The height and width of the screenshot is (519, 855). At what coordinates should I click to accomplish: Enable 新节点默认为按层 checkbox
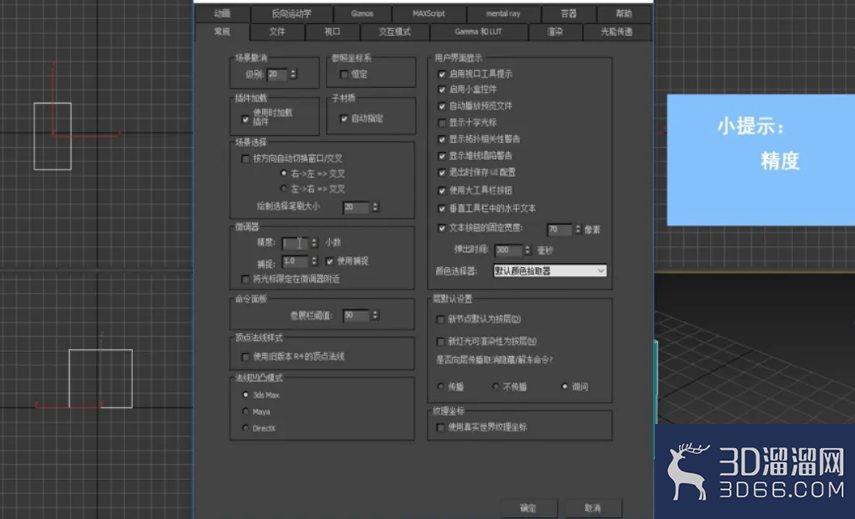click(x=441, y=319)
